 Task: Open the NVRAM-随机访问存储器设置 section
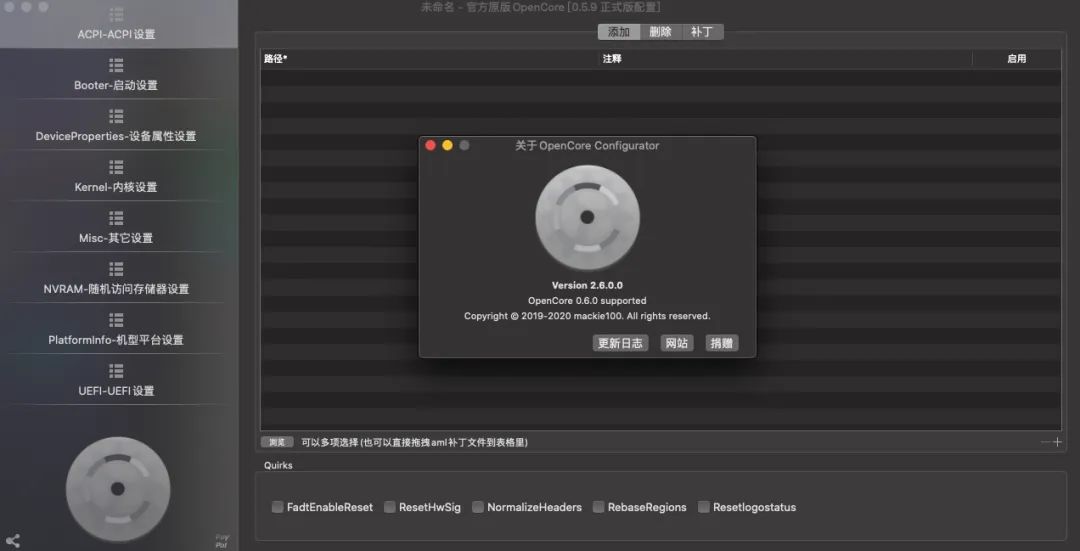116,280
